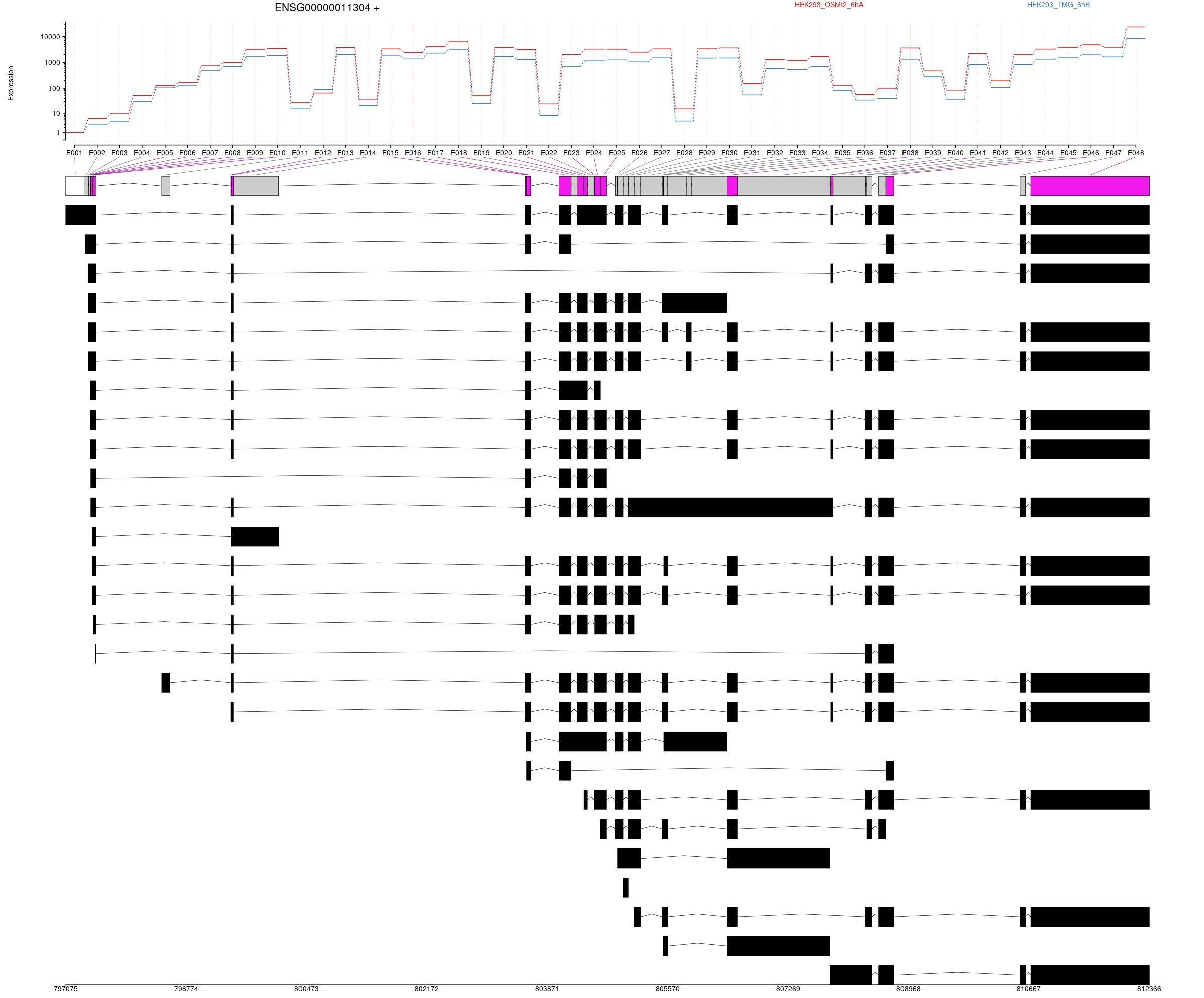Image resolution: width=1204 pixels, height=998 pixels.
Task: Click the exon label E021
Action: point(526,153)
